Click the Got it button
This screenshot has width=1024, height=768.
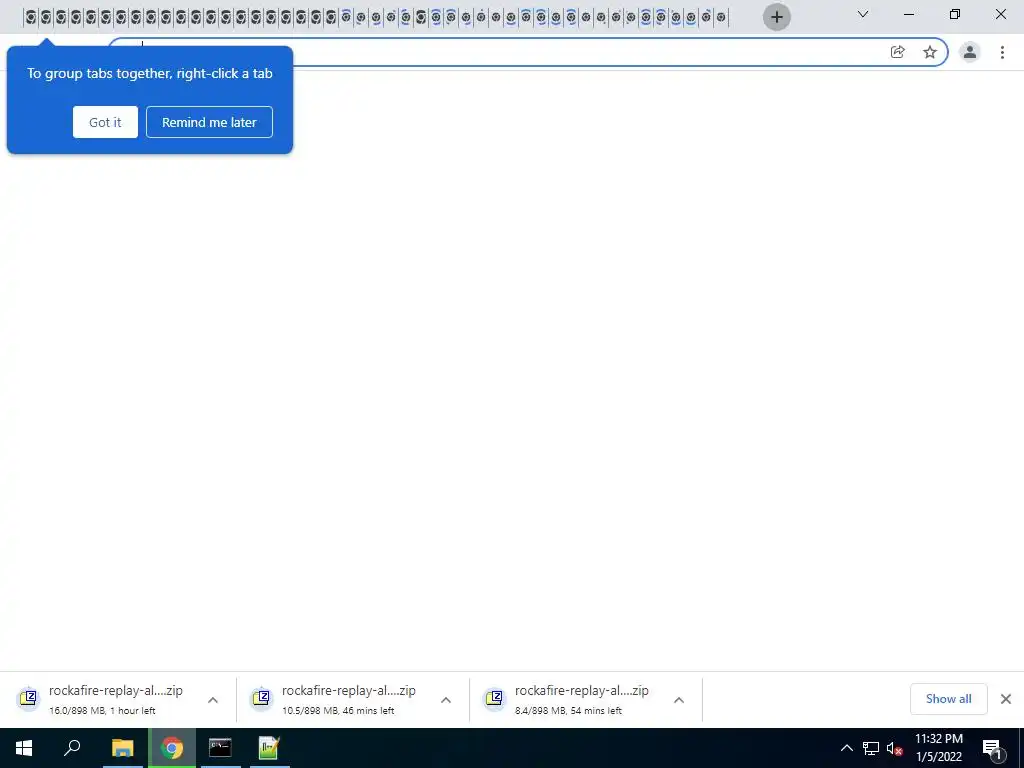coord(105,122)
